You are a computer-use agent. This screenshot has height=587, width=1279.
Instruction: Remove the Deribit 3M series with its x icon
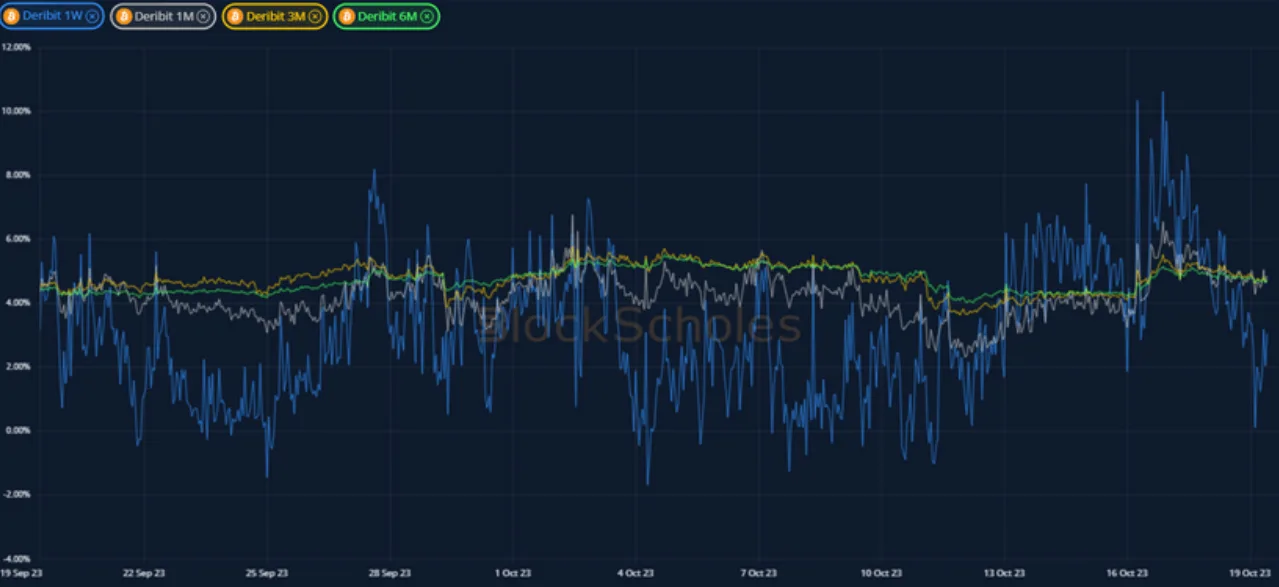(x=315, y=16)
